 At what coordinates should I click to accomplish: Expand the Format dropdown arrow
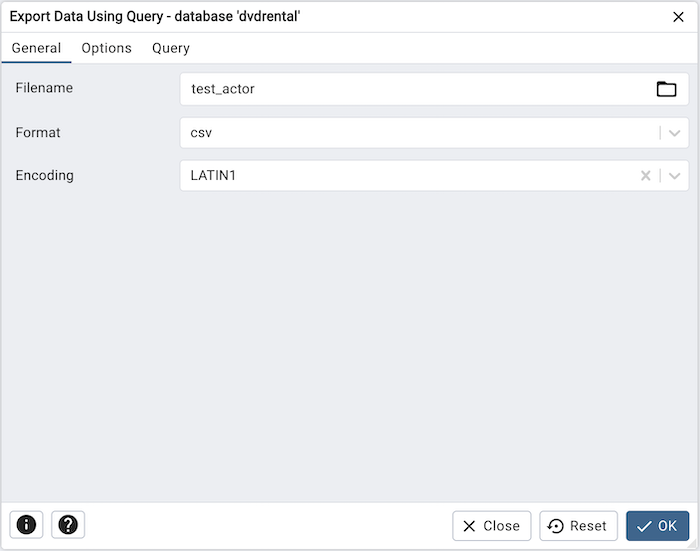pyautogui.click(x=675, y=133)
